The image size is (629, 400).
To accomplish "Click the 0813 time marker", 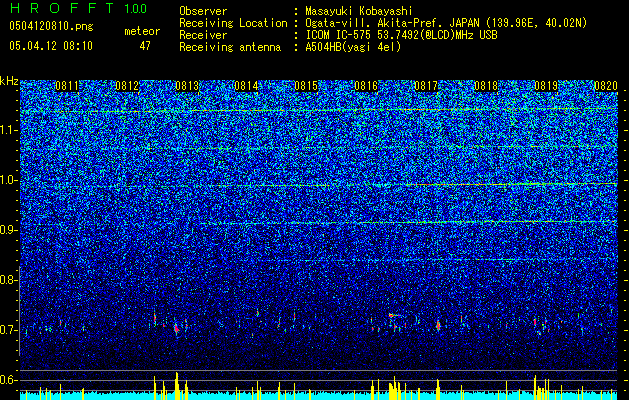I will click(x=187, y=86).
